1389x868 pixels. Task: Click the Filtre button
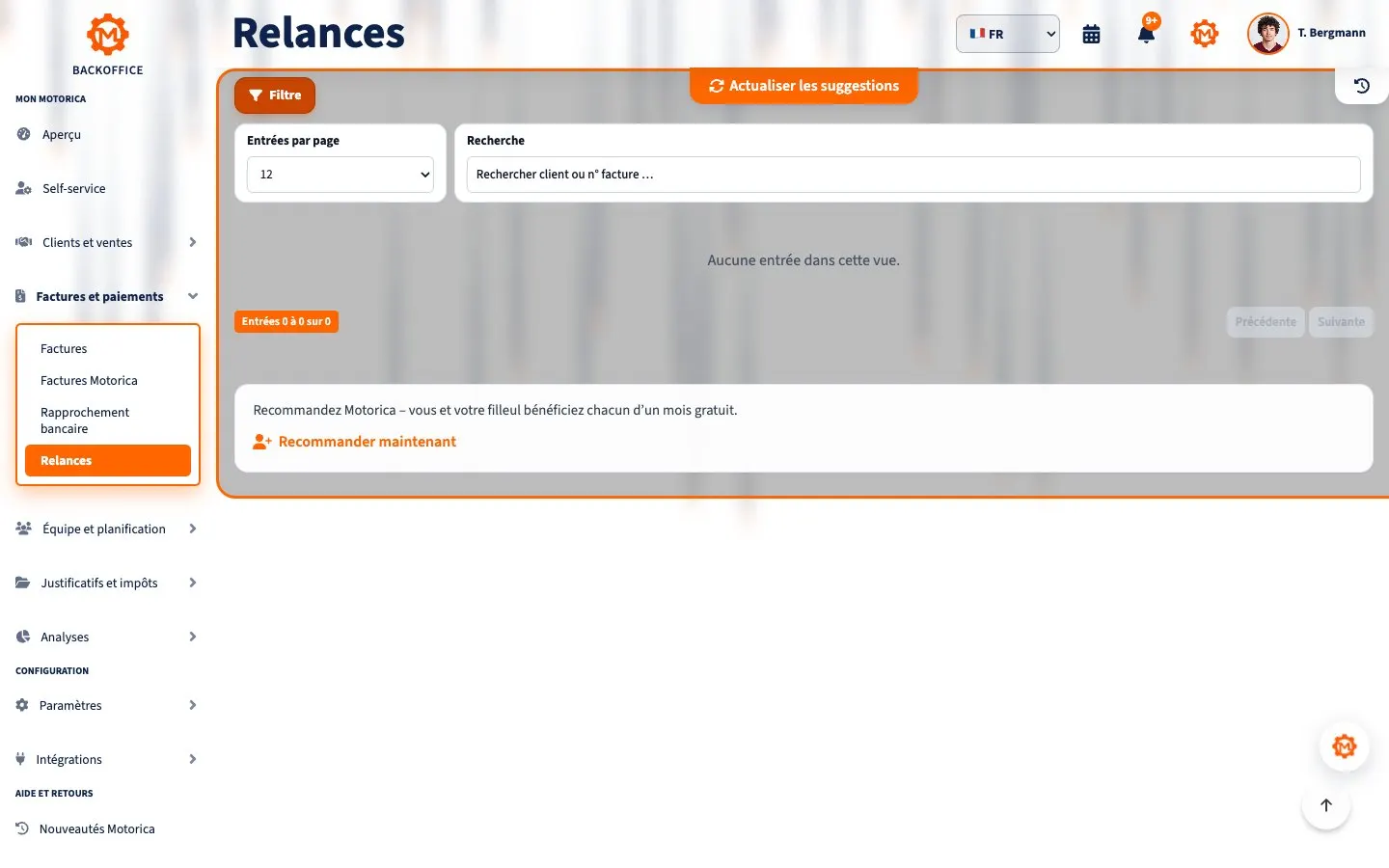(x=275, y=95)
